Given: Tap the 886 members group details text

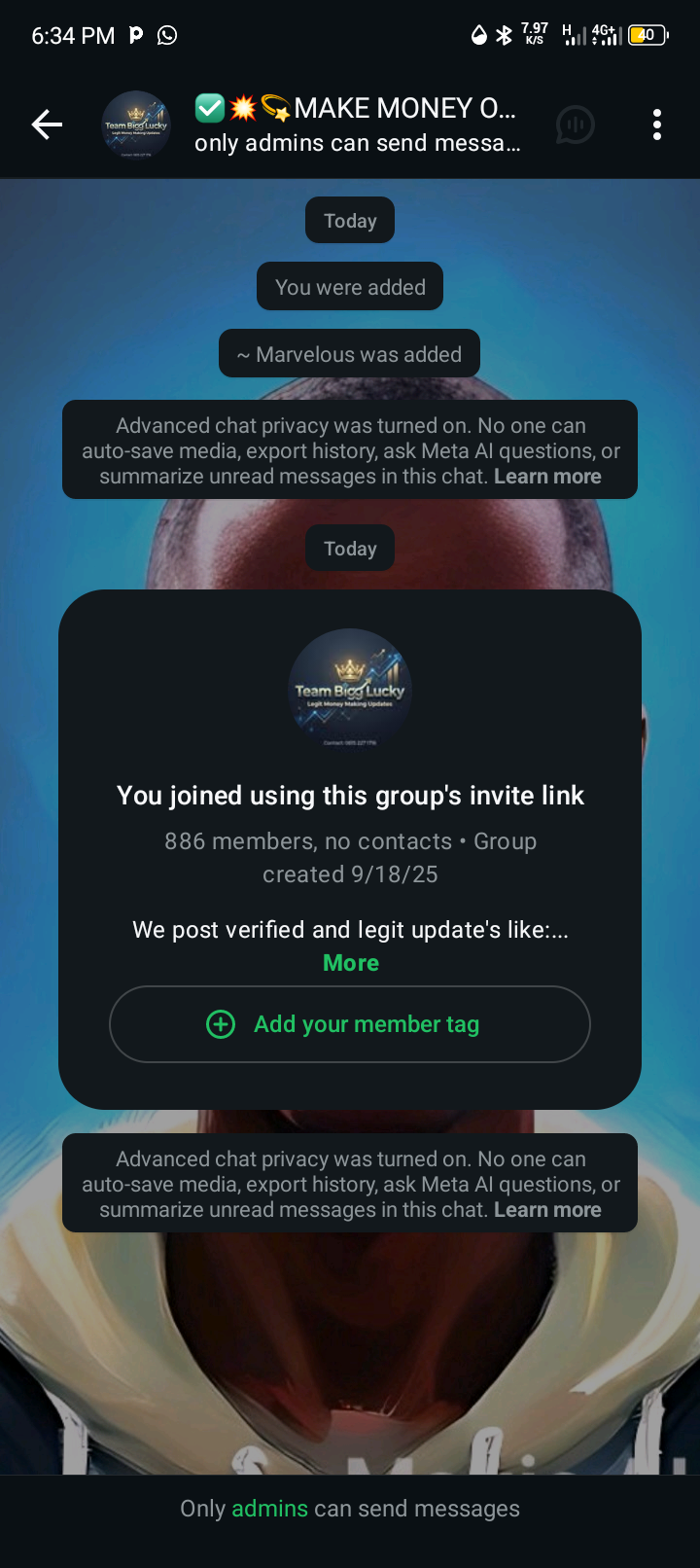Looking at the screenshot, I should pyautogui.click(x=350, y=858).
